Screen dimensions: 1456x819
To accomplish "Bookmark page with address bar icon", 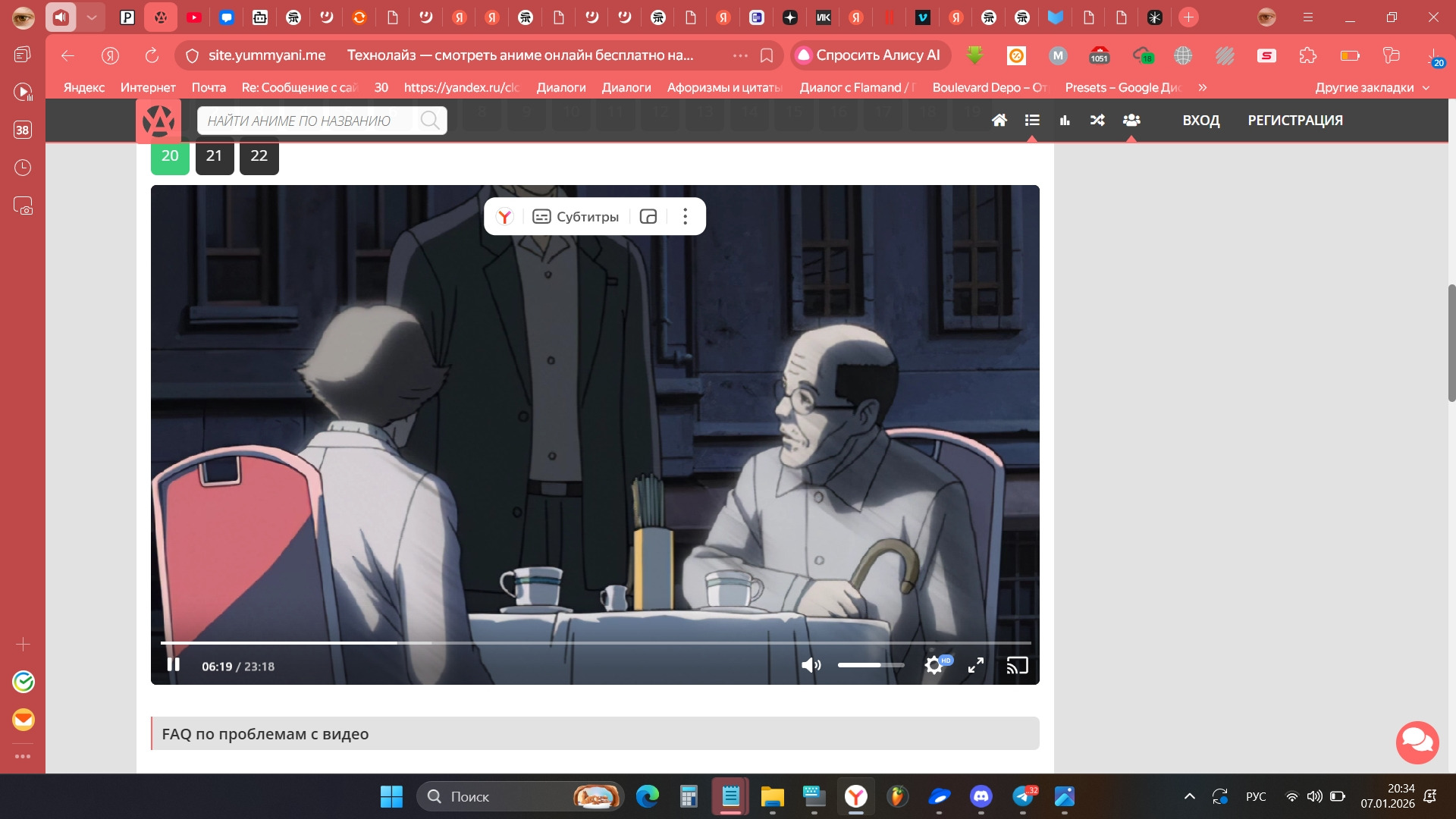I will pos(767,55).
